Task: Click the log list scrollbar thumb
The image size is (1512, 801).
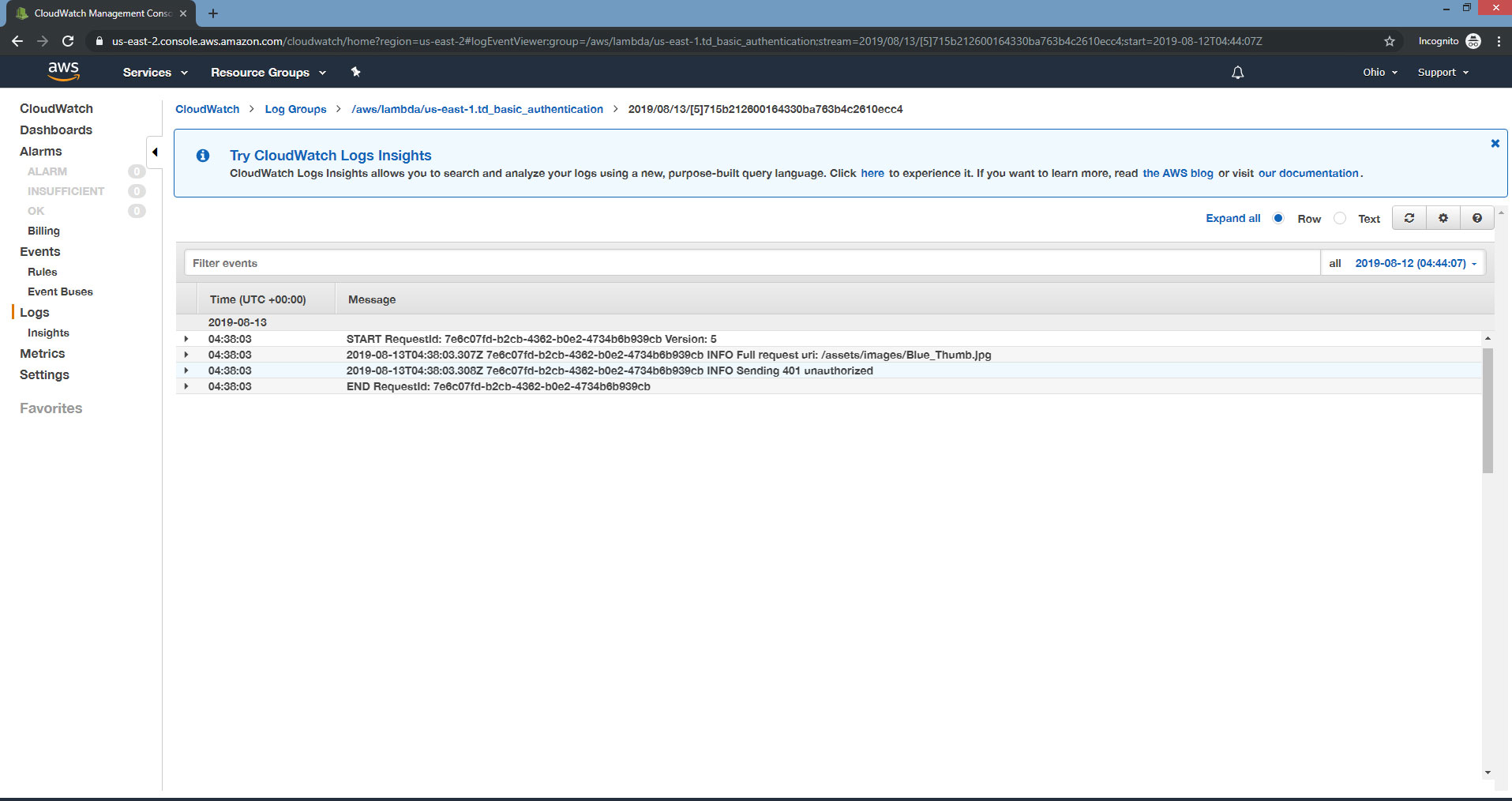Action: pyautogui.click(x=1488, y=410)
